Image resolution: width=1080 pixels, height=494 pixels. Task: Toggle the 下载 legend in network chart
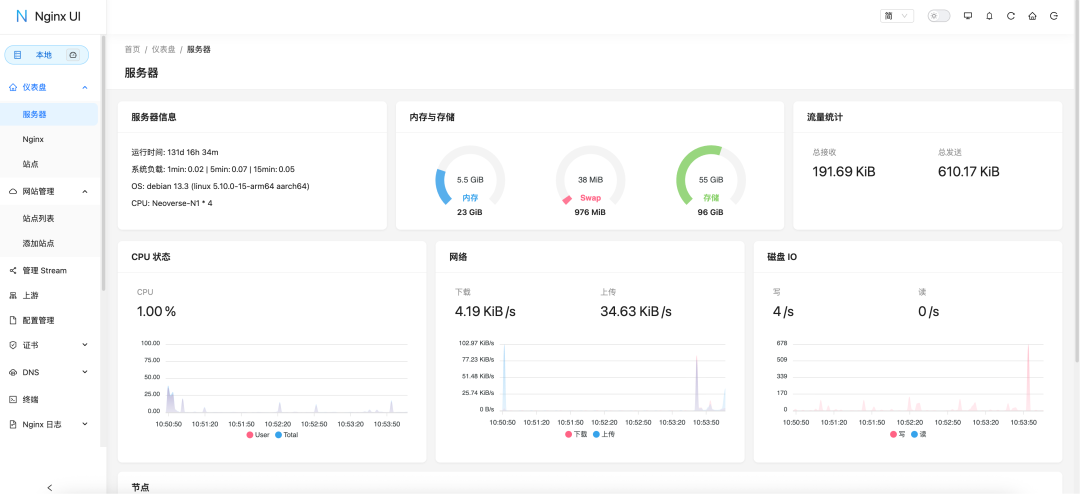point(575,434)
